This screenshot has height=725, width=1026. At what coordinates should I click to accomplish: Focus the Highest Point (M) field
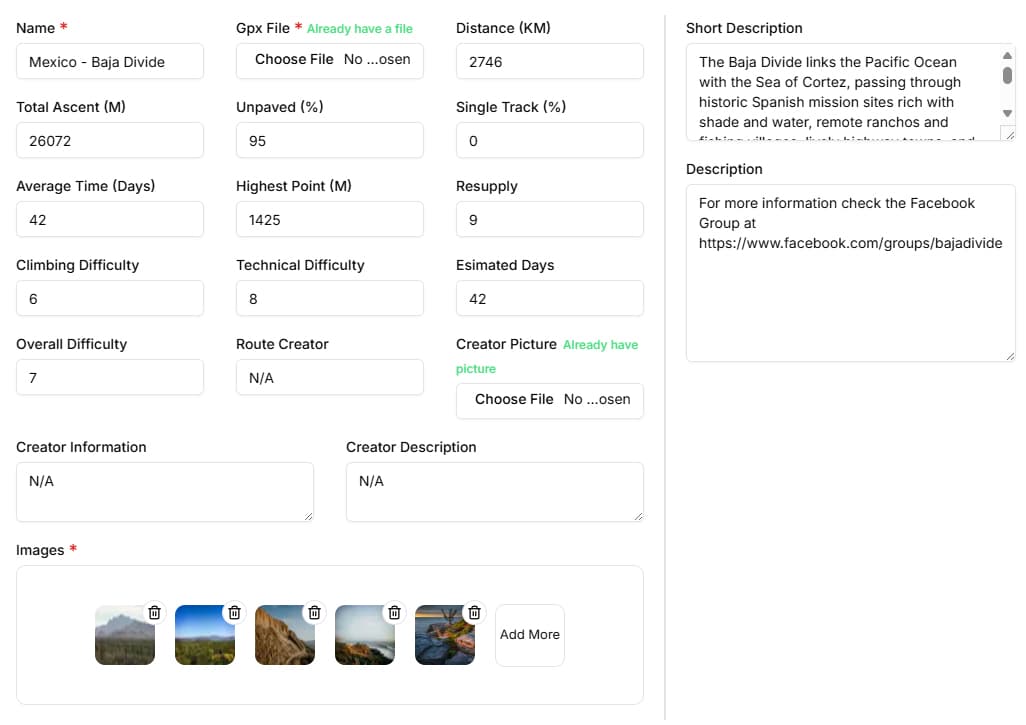(x=330, y=219)
